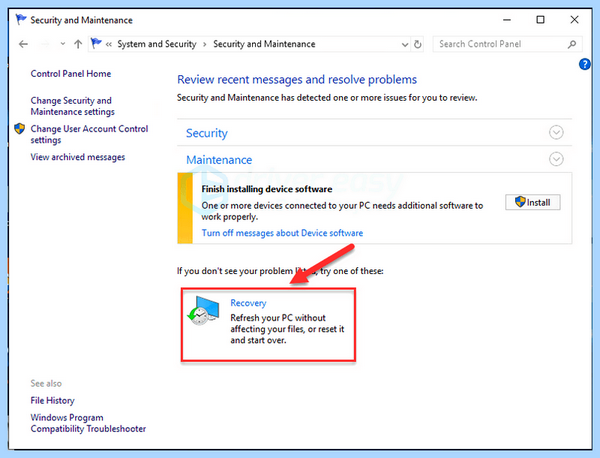Open Change Security and Maintenance settings
Viewport: 600px width, 458px height.
(x=72, y=106)
